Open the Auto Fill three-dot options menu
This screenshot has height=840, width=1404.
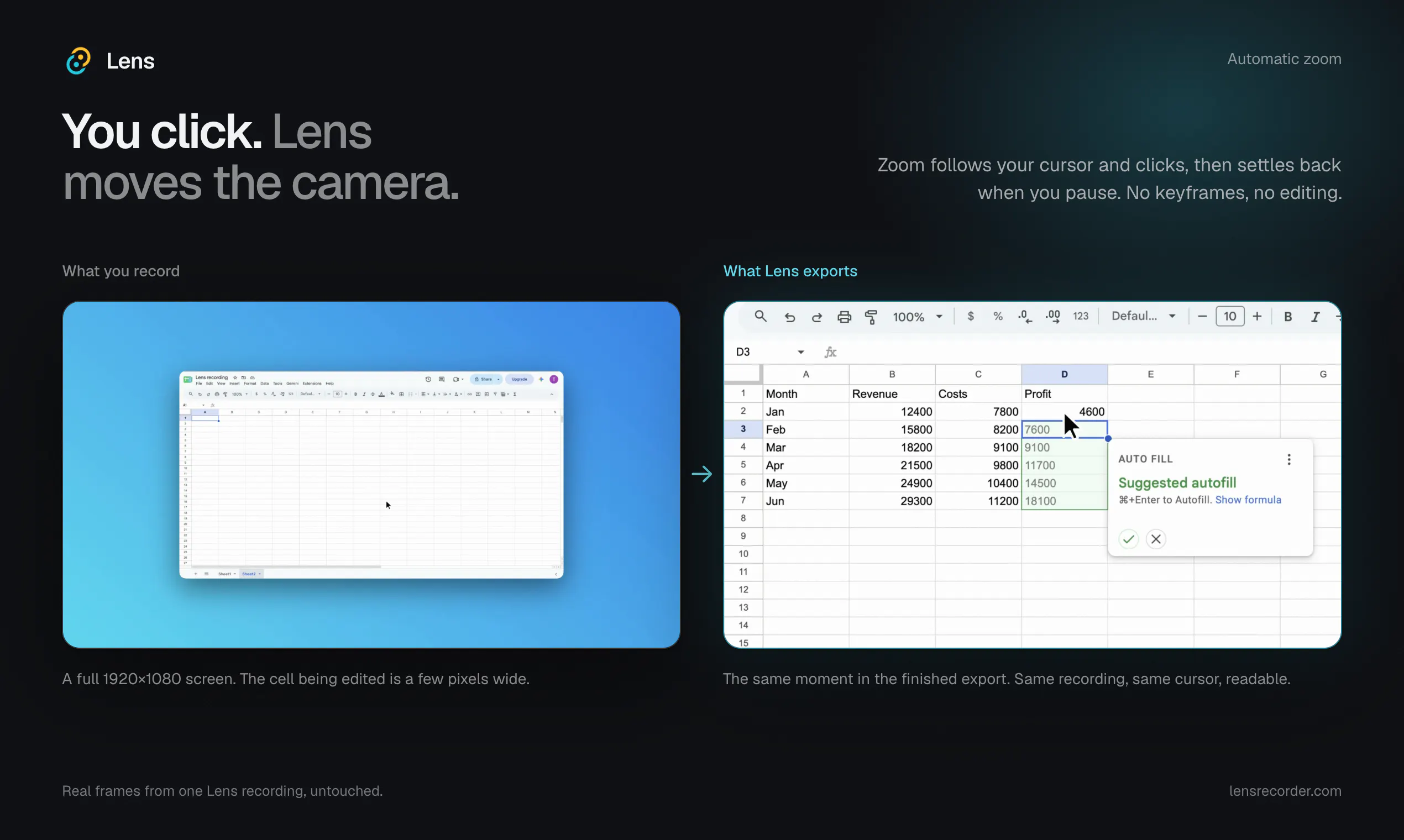1289,459
